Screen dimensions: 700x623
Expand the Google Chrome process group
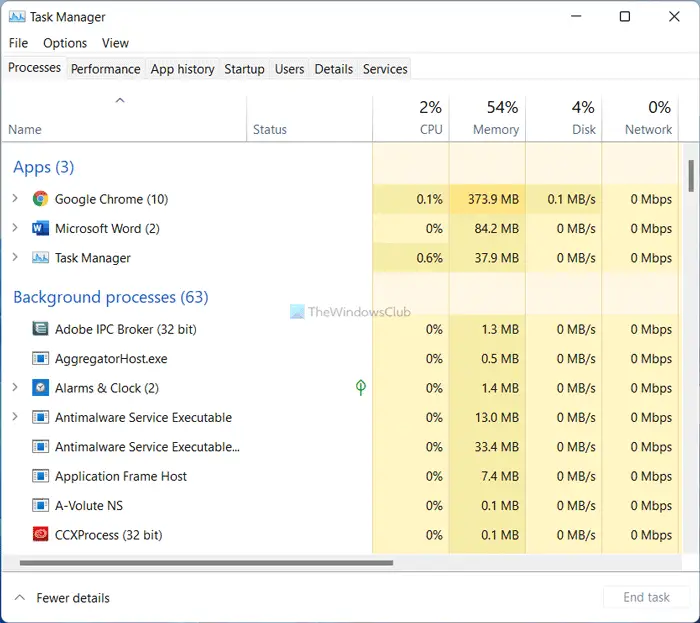(15, 198)
